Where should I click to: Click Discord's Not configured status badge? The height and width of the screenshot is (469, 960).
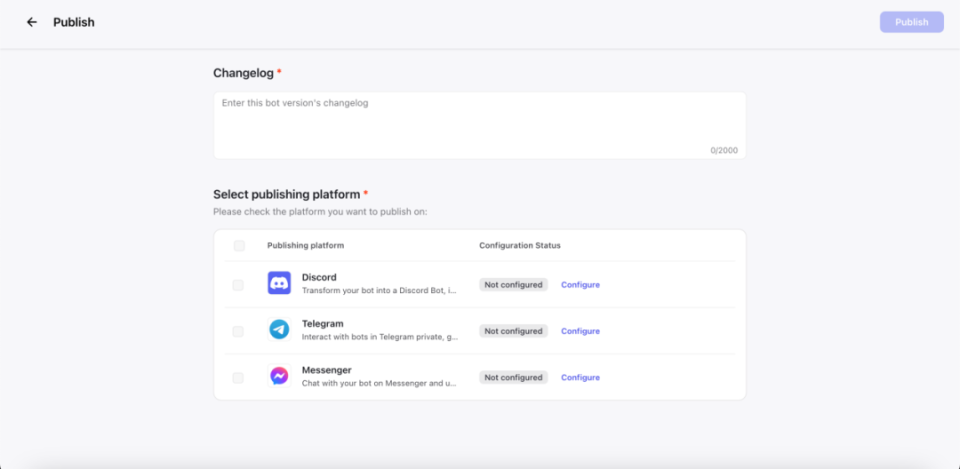[x=513, y=285]
